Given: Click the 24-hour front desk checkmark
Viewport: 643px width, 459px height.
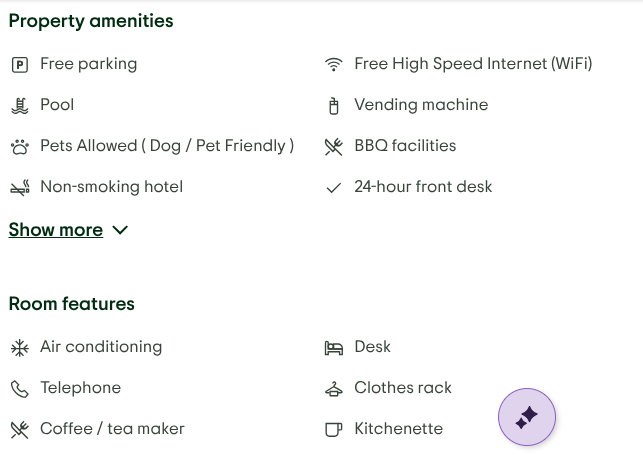Looking at the screenshot, I should point(334,188).
